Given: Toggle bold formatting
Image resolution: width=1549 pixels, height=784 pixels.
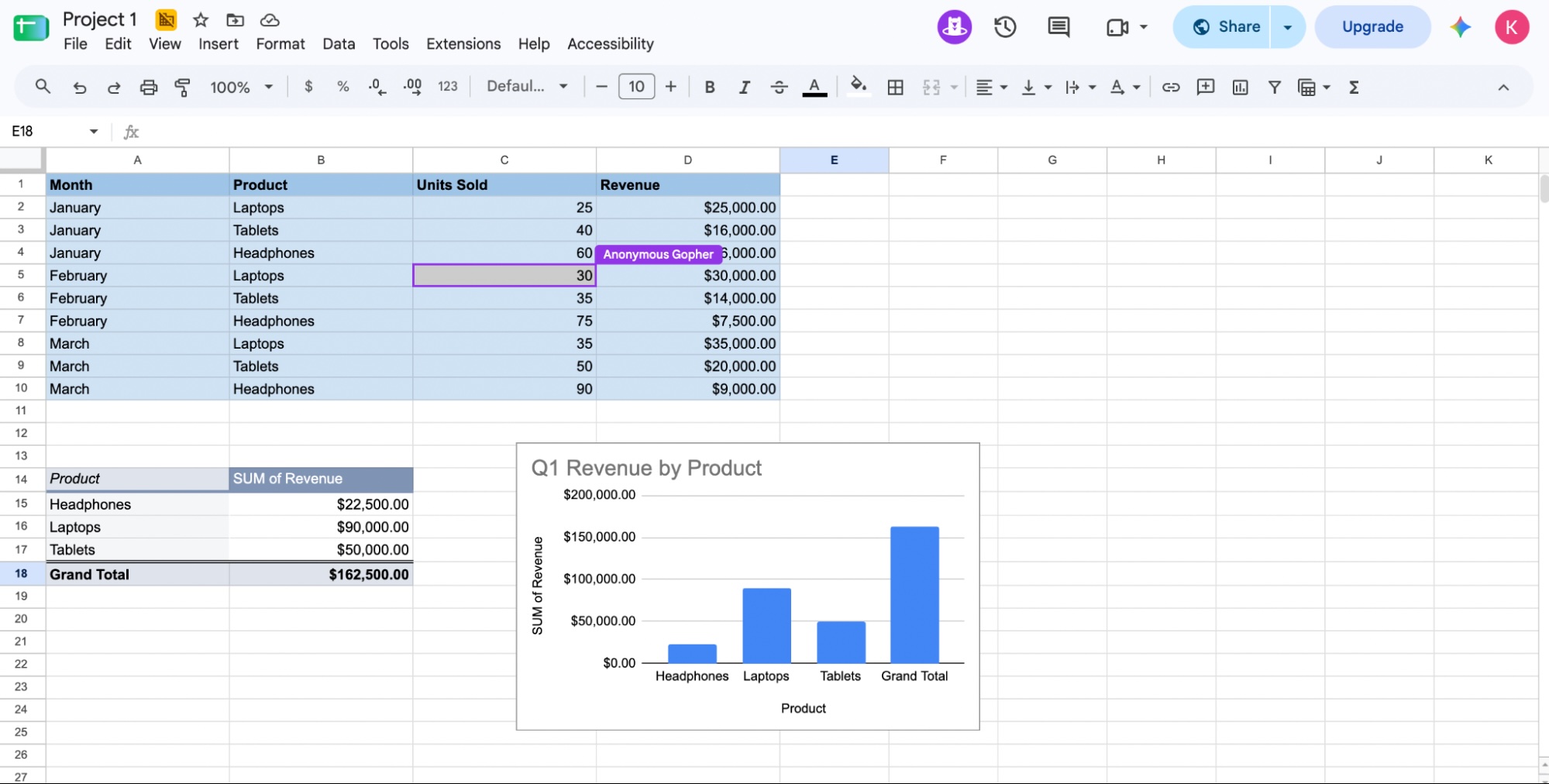Looking at the screenshot, I should [709, 88].
